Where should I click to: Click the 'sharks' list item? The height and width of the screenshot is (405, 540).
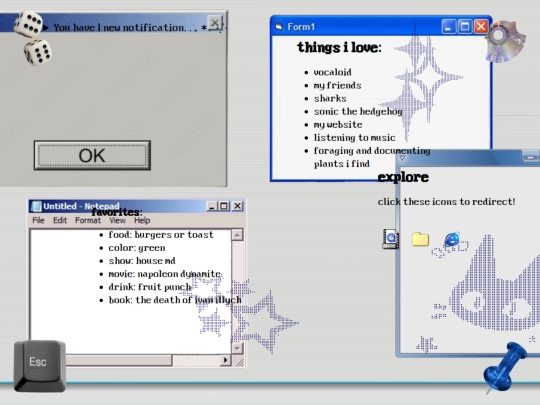pyautogui.click(x=330, y=98)
